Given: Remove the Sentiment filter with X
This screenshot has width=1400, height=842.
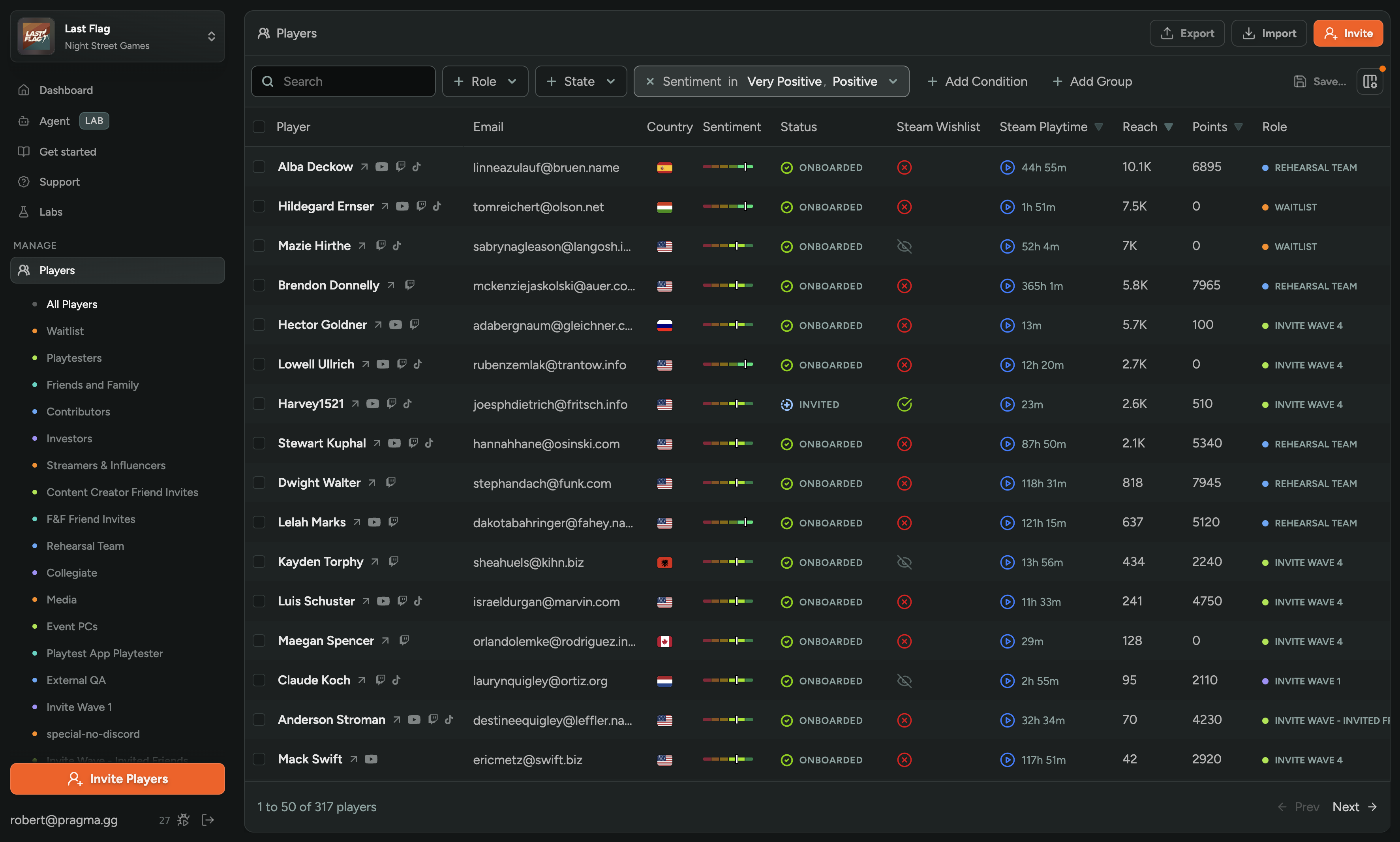Looking at the screenshot, I should coord(650,81).
